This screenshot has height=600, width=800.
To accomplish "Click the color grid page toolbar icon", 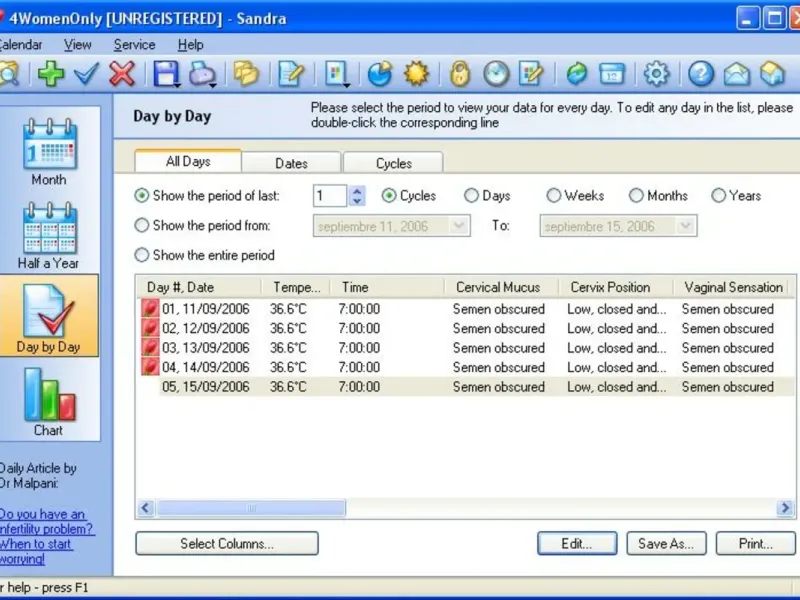I will click(x=335, y=74).
